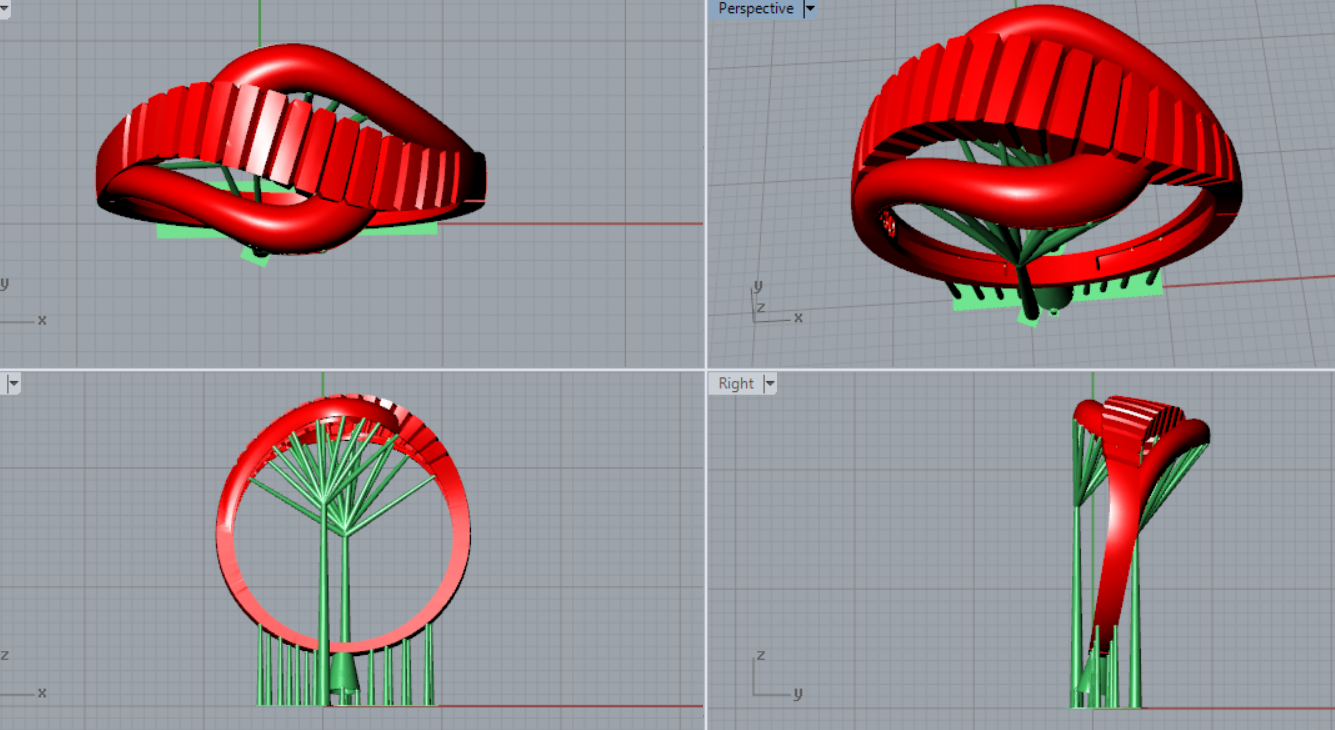This screenshot has height=730, width=1335.
Task: Expand the Right viewport menu arrow
Action: tap(770, 383)
